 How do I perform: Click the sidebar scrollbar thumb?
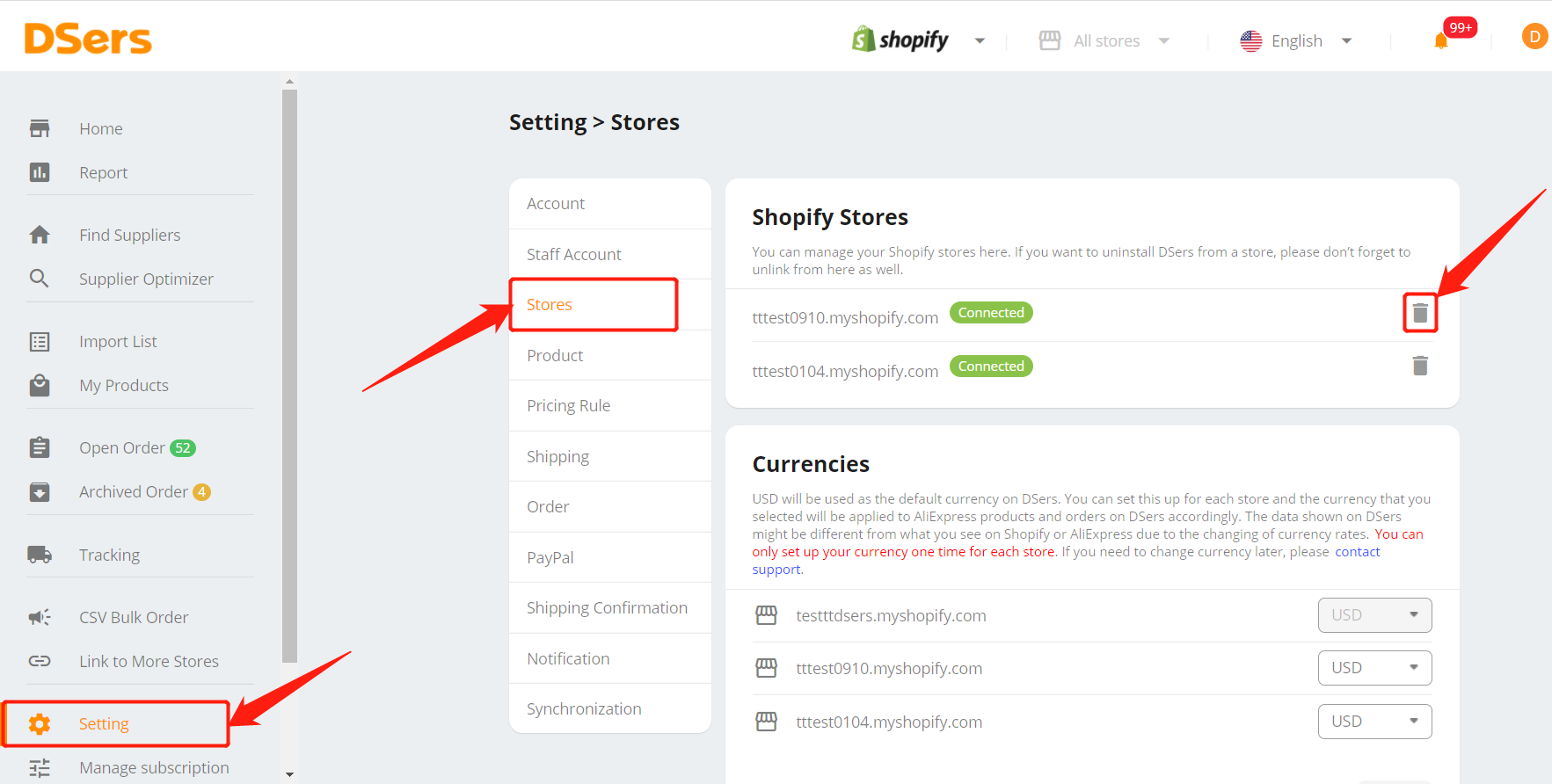pos(289,376)
